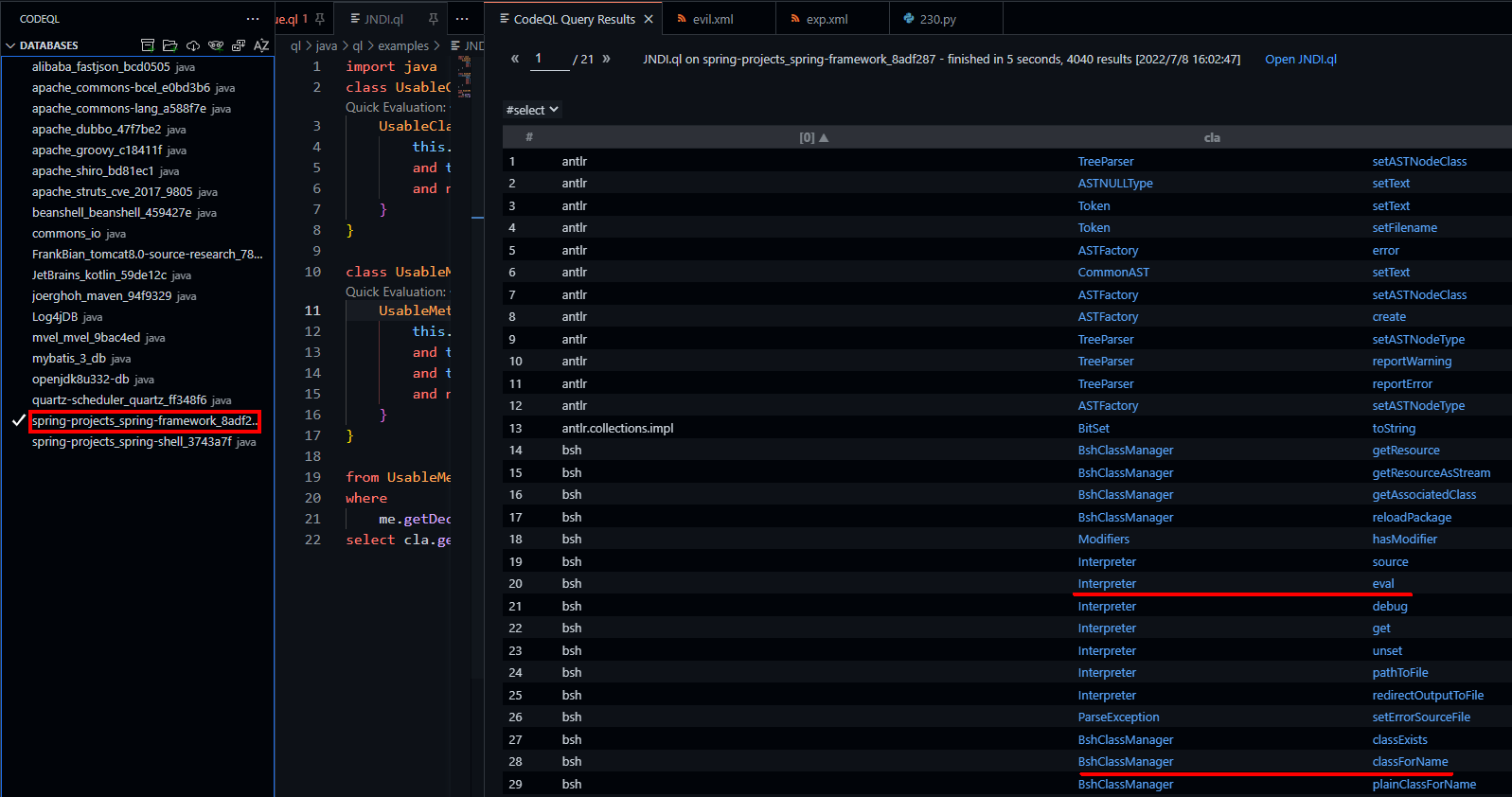Go to previous results page arrow
Image resolution: width=1512 pixels, height=797 pixels.
tap(515, 59)
